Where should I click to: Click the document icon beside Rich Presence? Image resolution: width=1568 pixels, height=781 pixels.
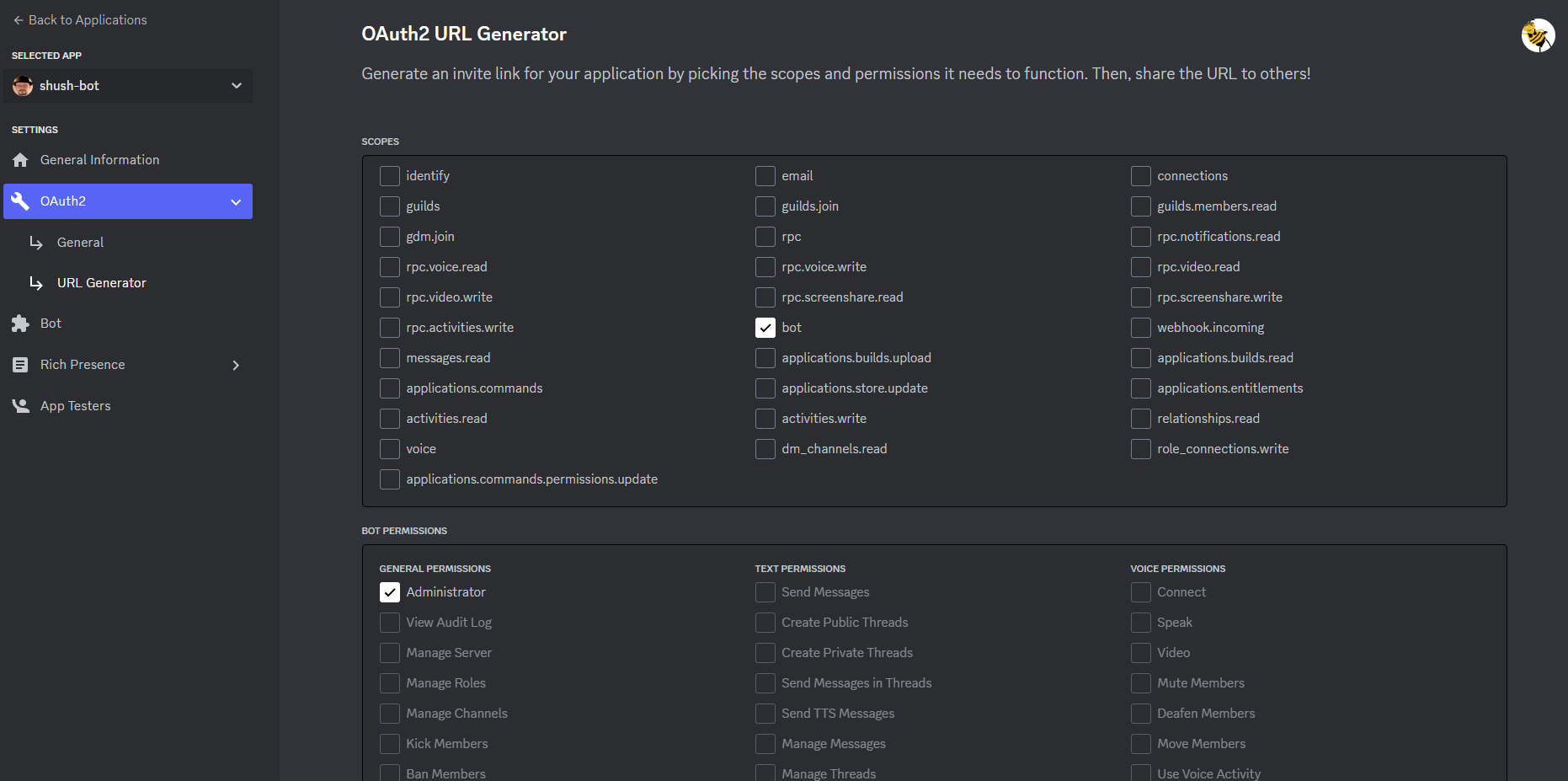20,365
